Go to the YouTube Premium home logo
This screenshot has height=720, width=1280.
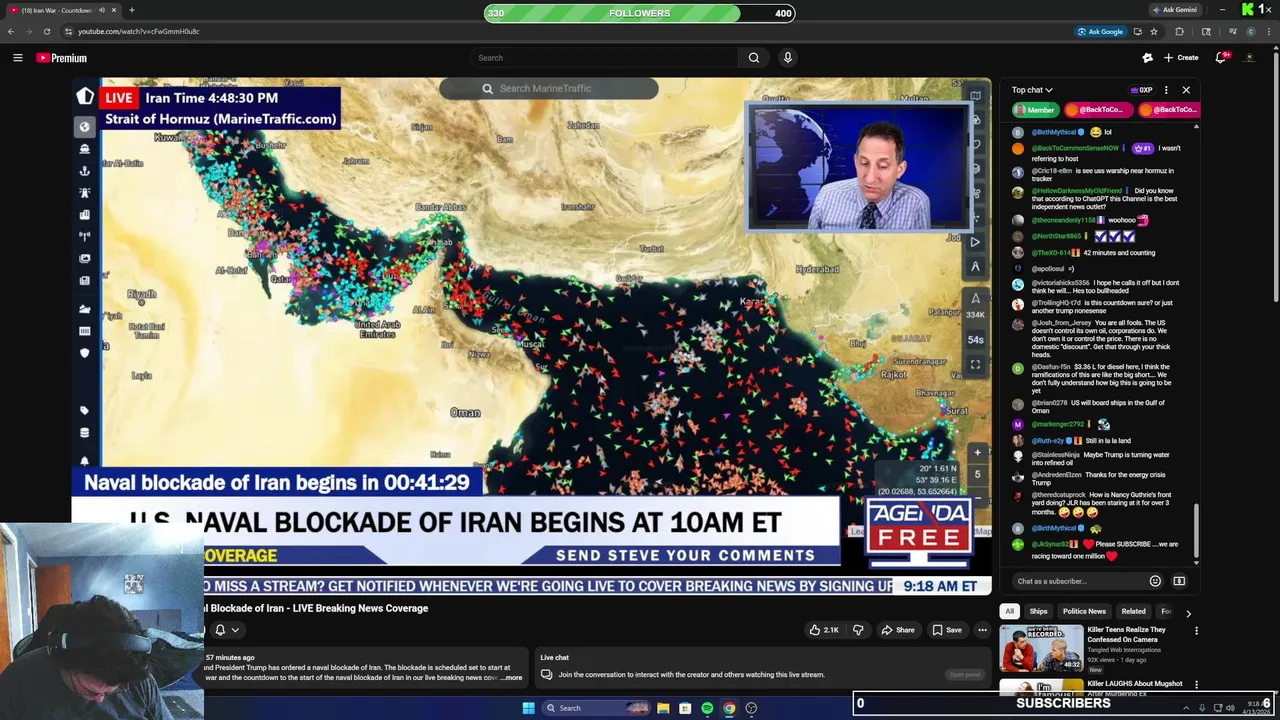[62, 58]
